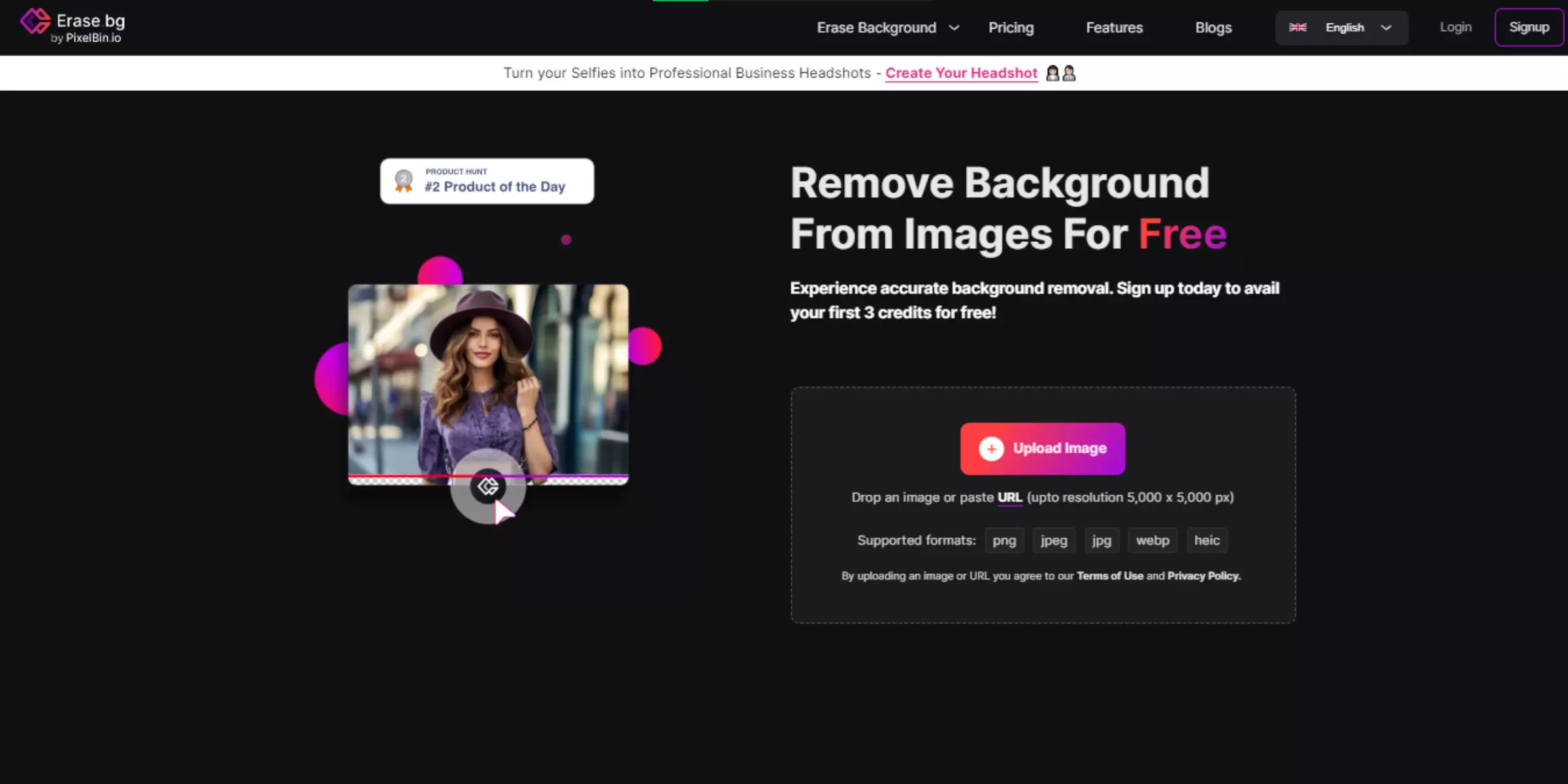This screenshot has height=784, width=1568.
Task: Open the Create Your Headshot link
Action: tap(961, 73)
